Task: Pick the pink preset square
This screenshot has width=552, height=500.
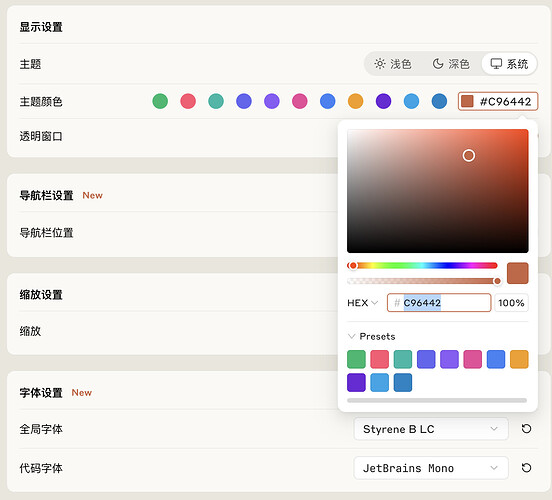Action: [472, 359]
